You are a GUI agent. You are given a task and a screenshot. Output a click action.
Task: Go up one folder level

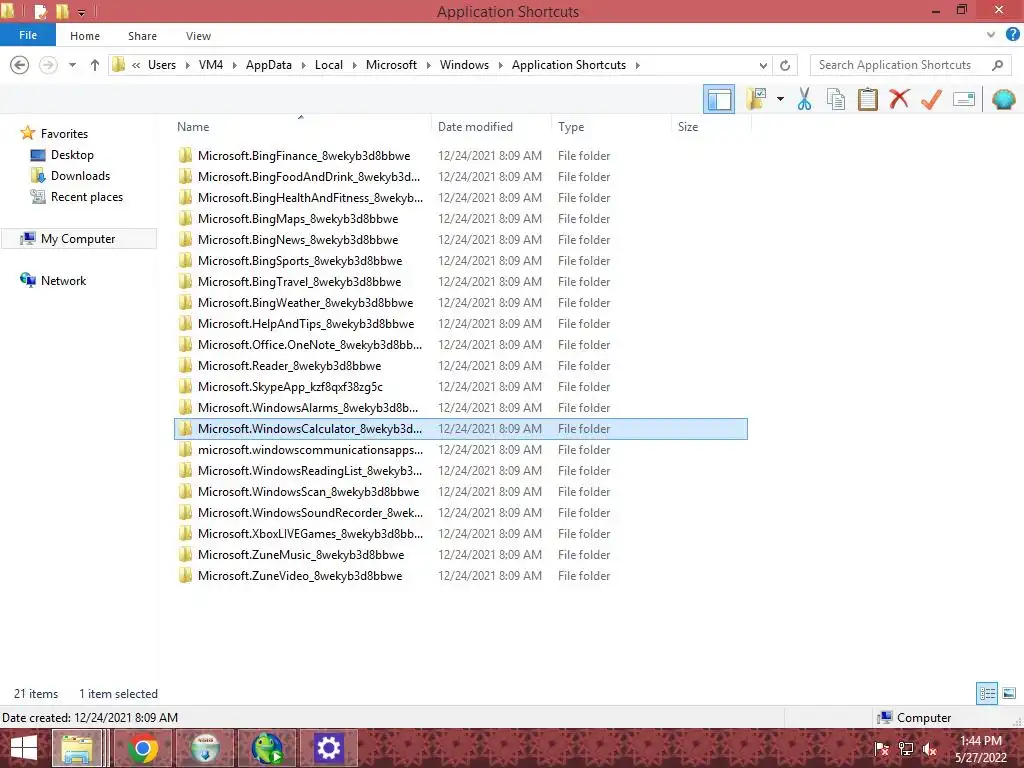tap(95, 65)
